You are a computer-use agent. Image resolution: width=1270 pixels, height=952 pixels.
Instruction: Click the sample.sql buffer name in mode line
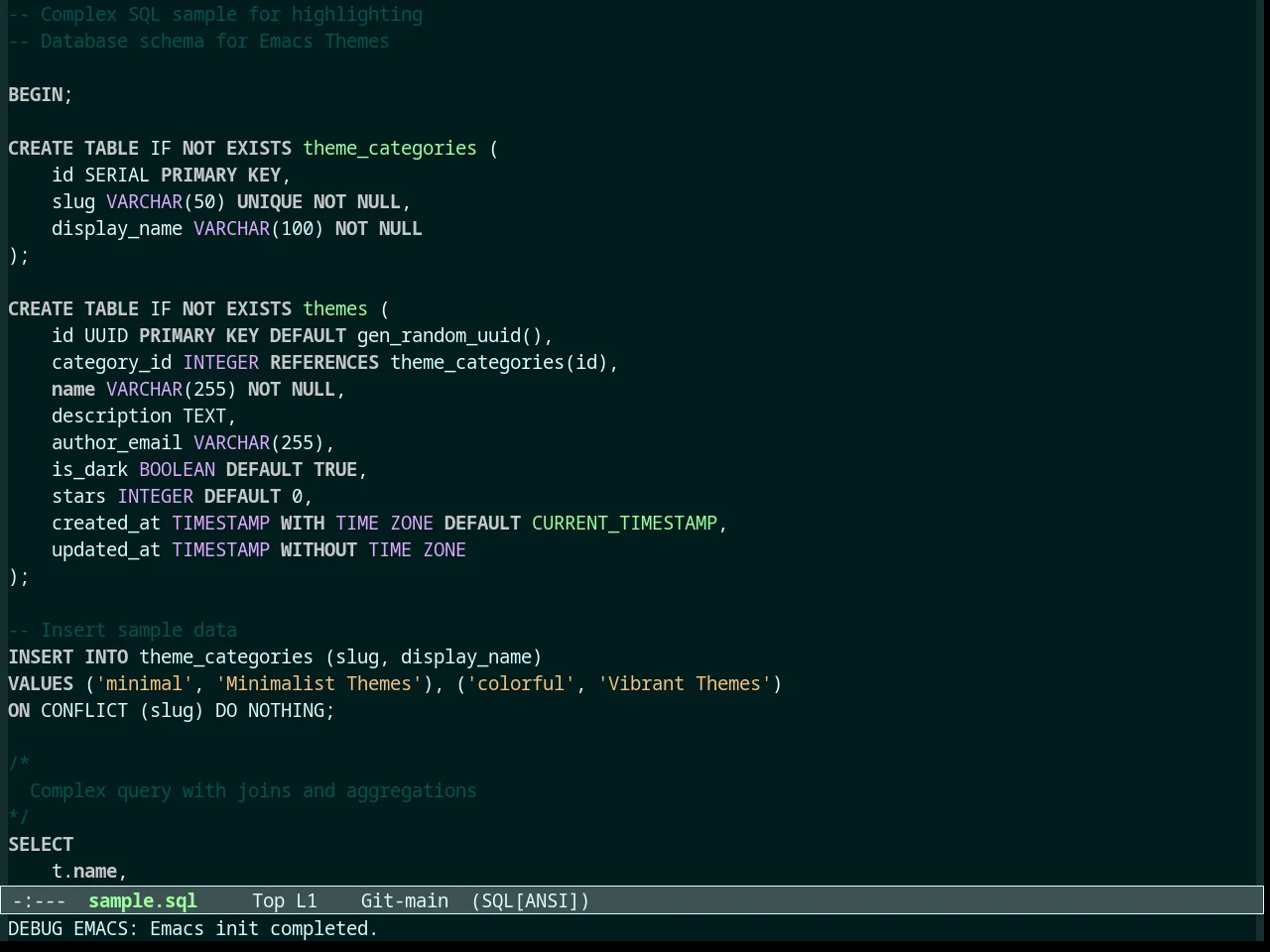143,901
